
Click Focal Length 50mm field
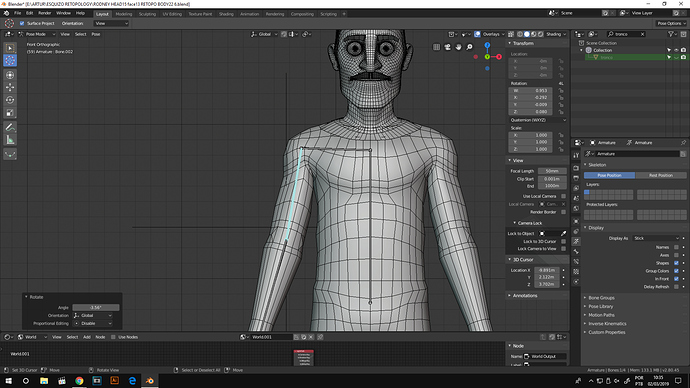coord(552,171)
